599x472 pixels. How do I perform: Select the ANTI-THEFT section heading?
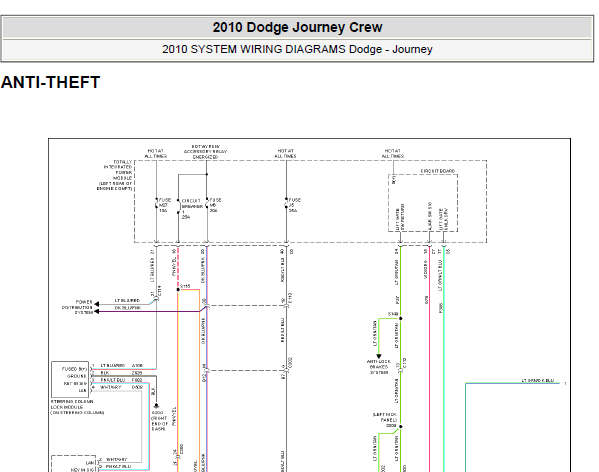pos(50,82)
